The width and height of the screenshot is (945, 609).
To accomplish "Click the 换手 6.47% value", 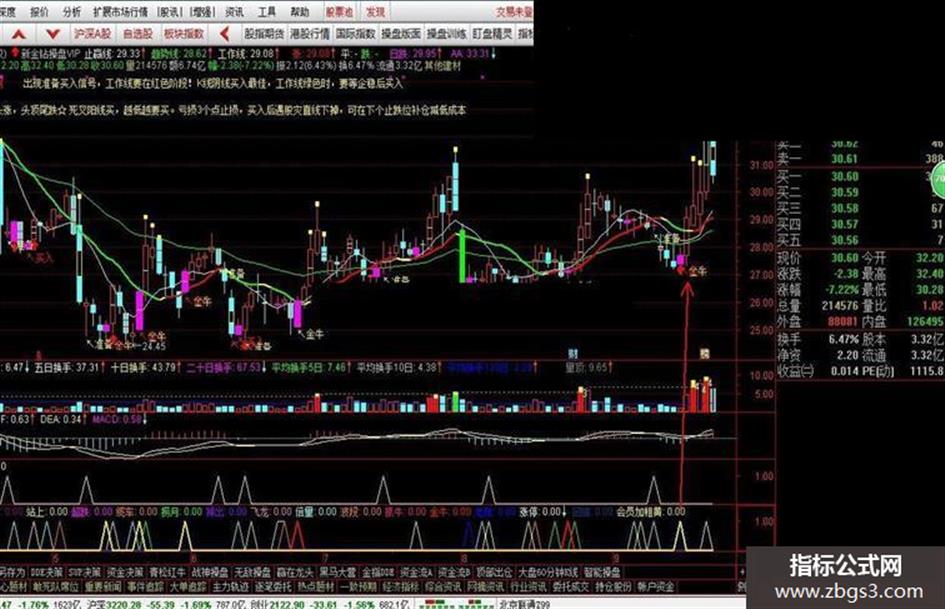I will point(843,339).
